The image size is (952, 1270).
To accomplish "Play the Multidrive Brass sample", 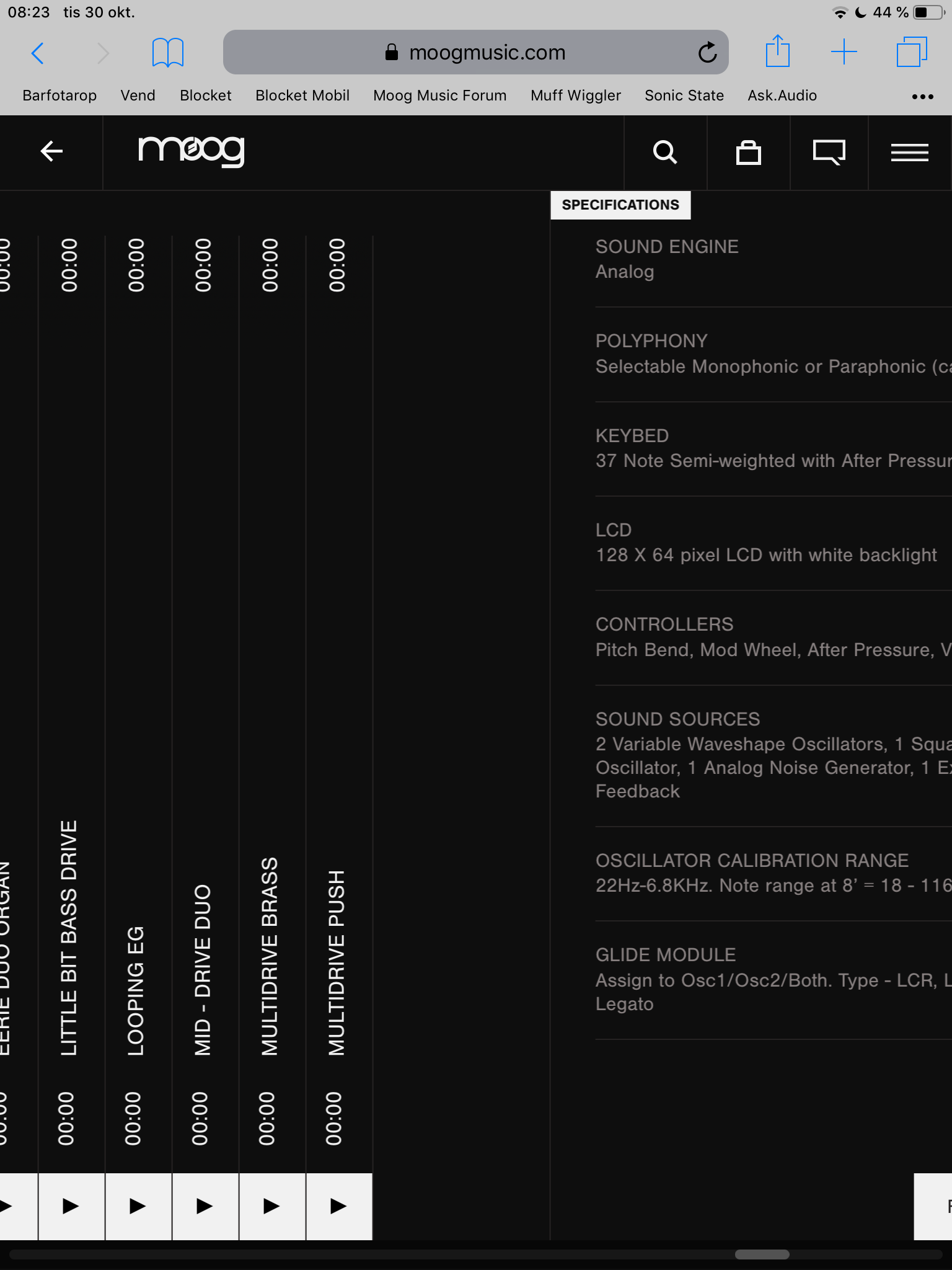I will (x=272, y=1206).
